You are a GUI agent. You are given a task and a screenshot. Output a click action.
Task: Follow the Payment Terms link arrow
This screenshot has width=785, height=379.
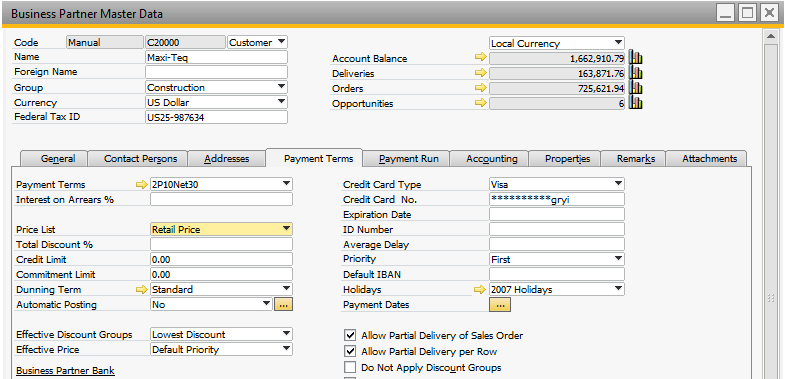pyautogui.click(x=142, y=184)
